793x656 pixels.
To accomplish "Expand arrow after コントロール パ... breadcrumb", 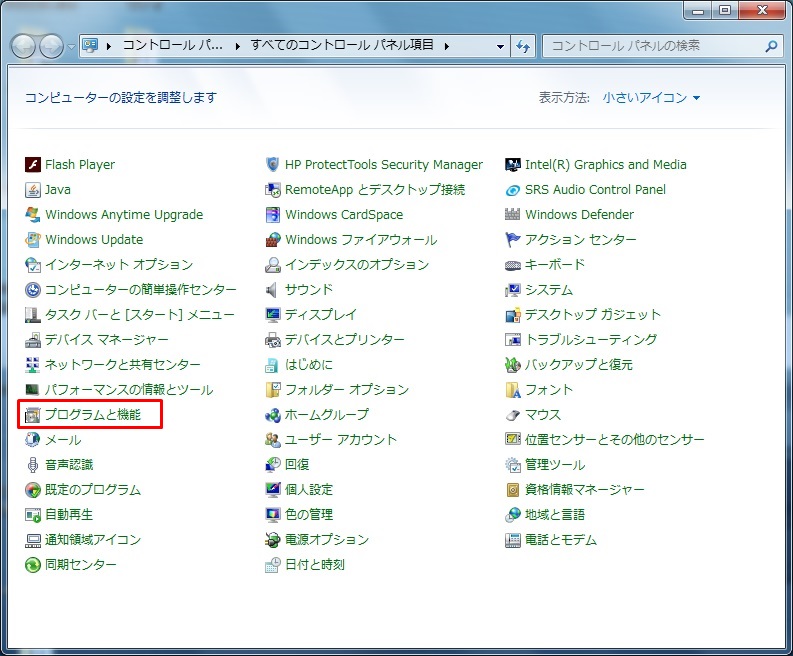I will 237,46.
